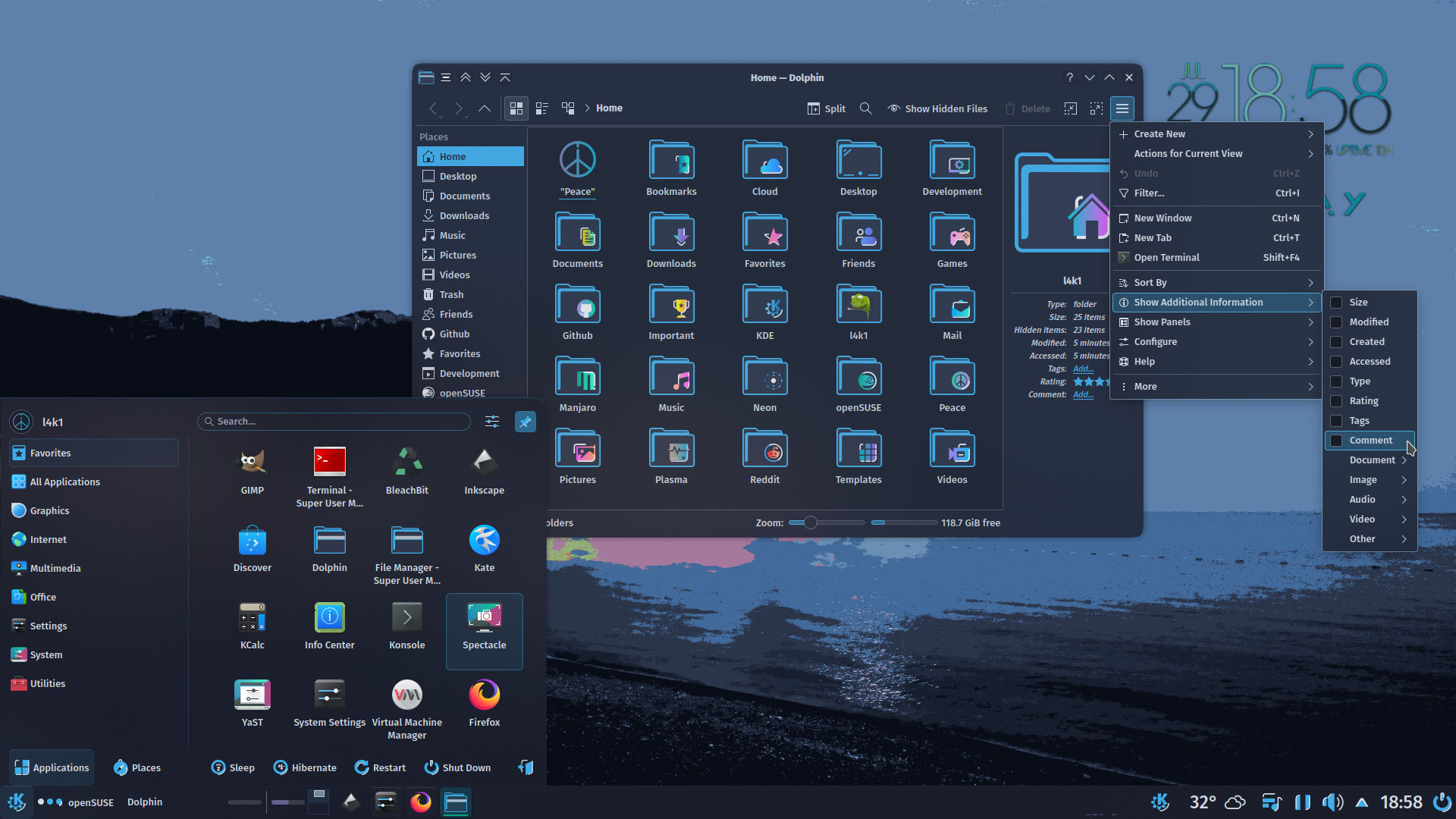Click the pin icon in launcher
This screenshot has width=1456, height=819.
click(x=525, y=422)
